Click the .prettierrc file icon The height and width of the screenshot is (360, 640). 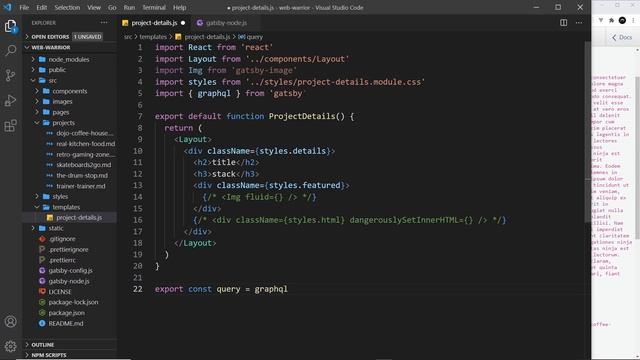click(42, 260)
